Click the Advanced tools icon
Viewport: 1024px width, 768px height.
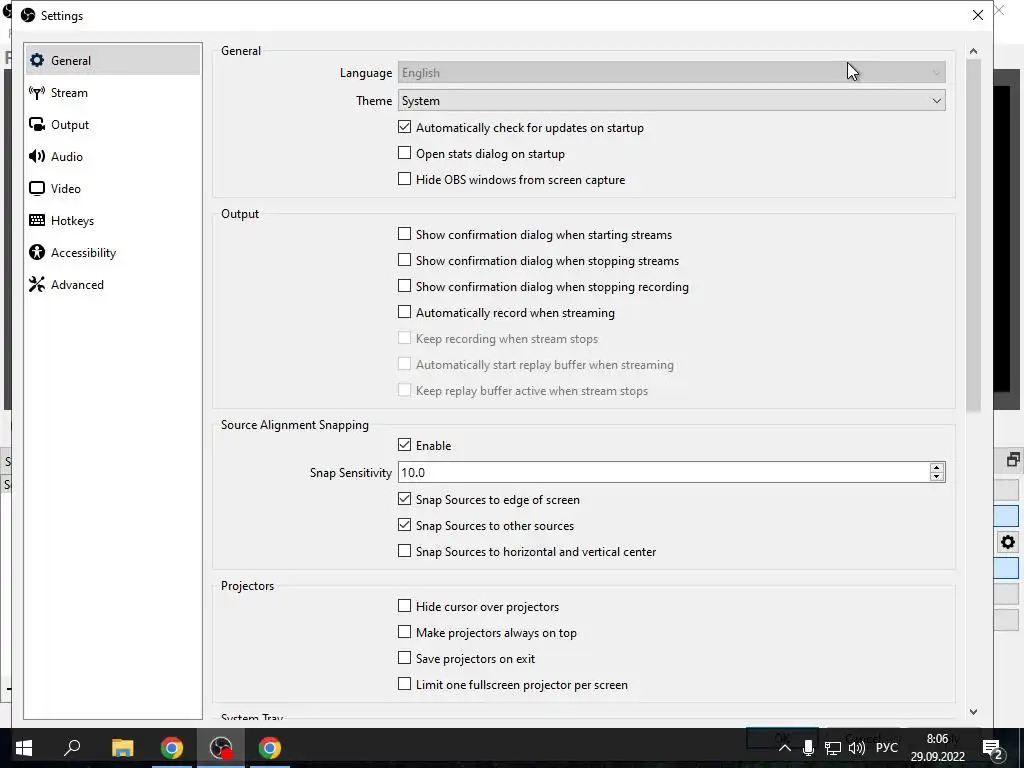tap(37, 284)
